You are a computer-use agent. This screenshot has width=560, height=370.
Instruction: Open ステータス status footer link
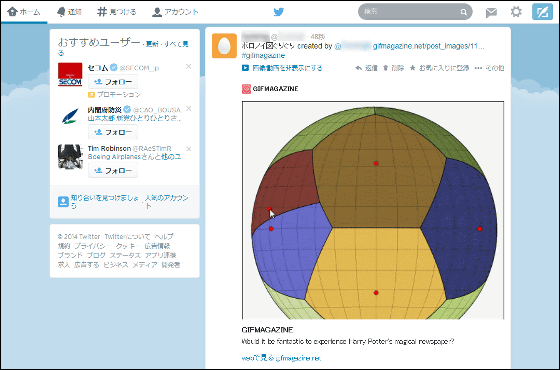coord(125,255)
